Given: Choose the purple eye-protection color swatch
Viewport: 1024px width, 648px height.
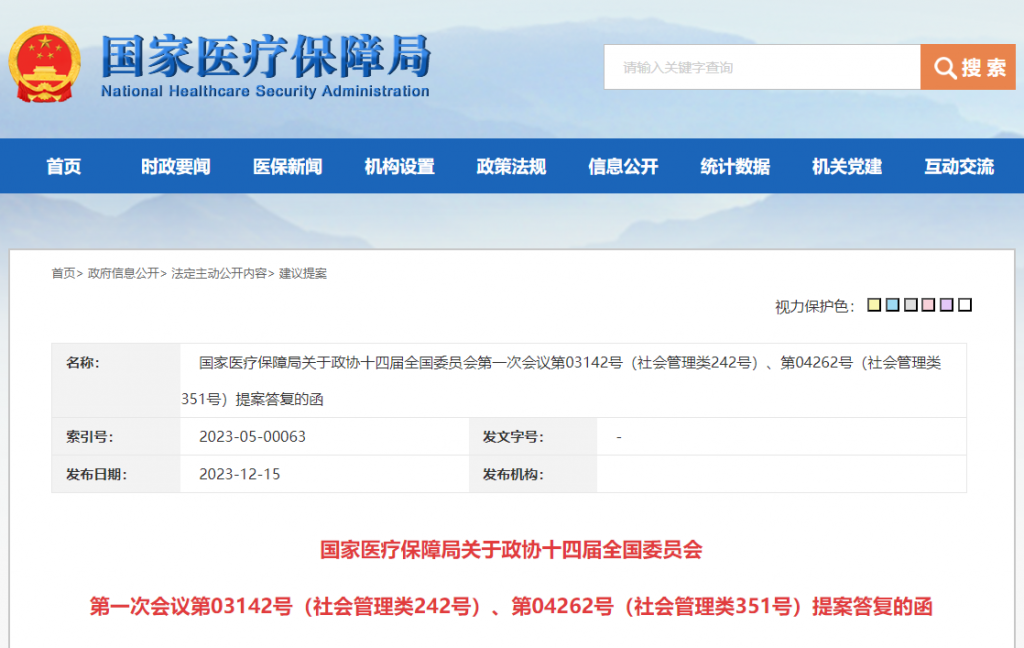Looking at the screenshot, I should click(946, 304).
